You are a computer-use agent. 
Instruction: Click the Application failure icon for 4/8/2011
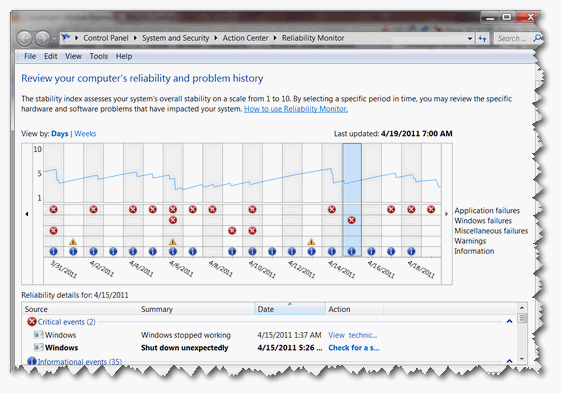click(213, 209)
